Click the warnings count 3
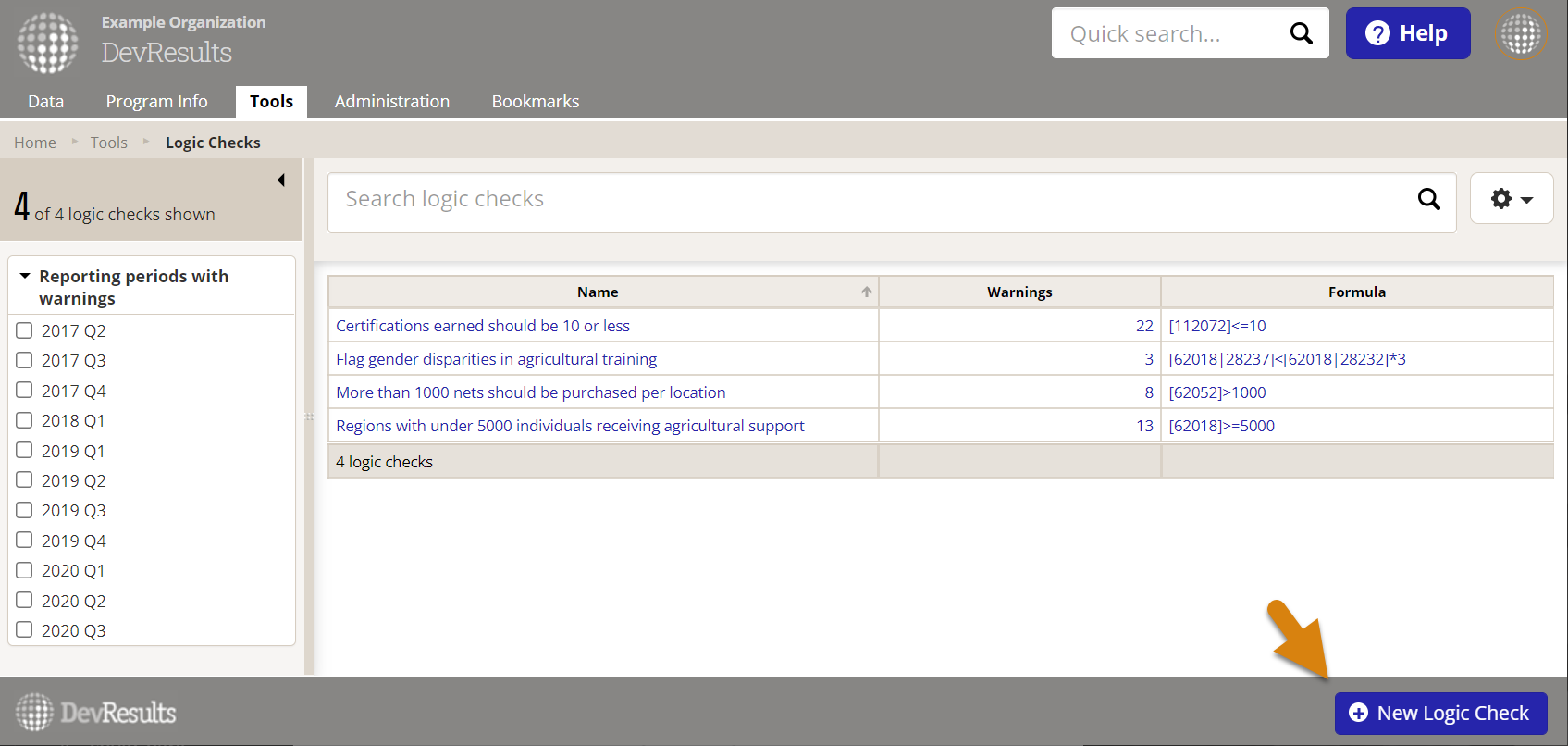Screen dimensions: 1568x746 [1149, 359]
